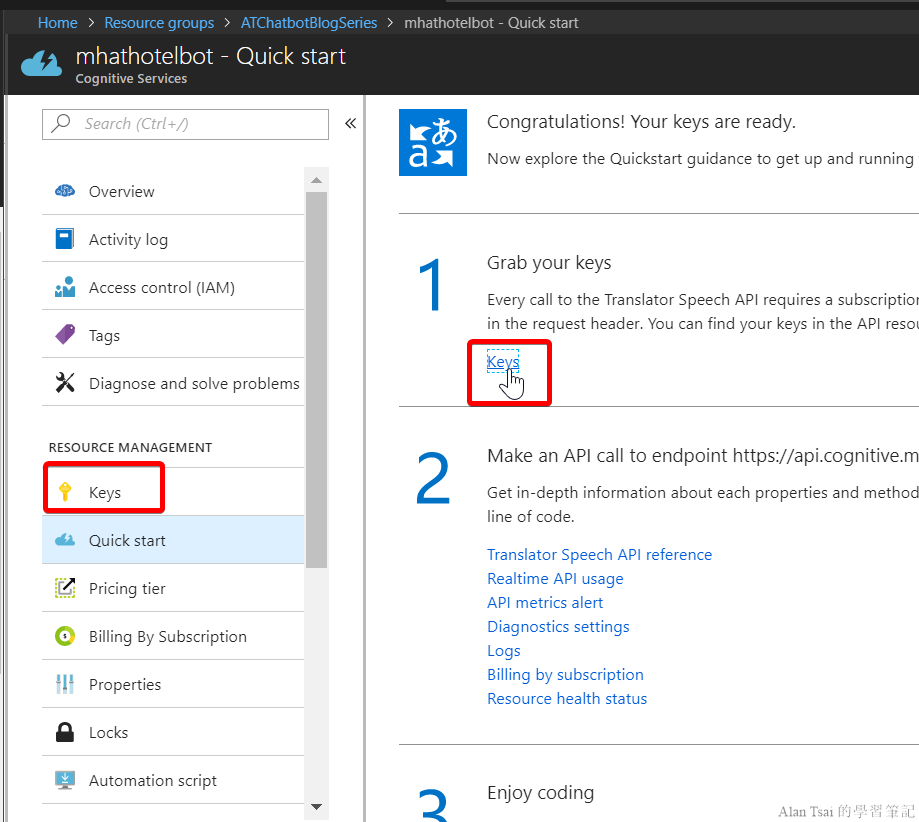Image resolution: width=919 pixels, height=822 pixels.
Task: Click the Properties sliders icon
Action: (65, 684)
